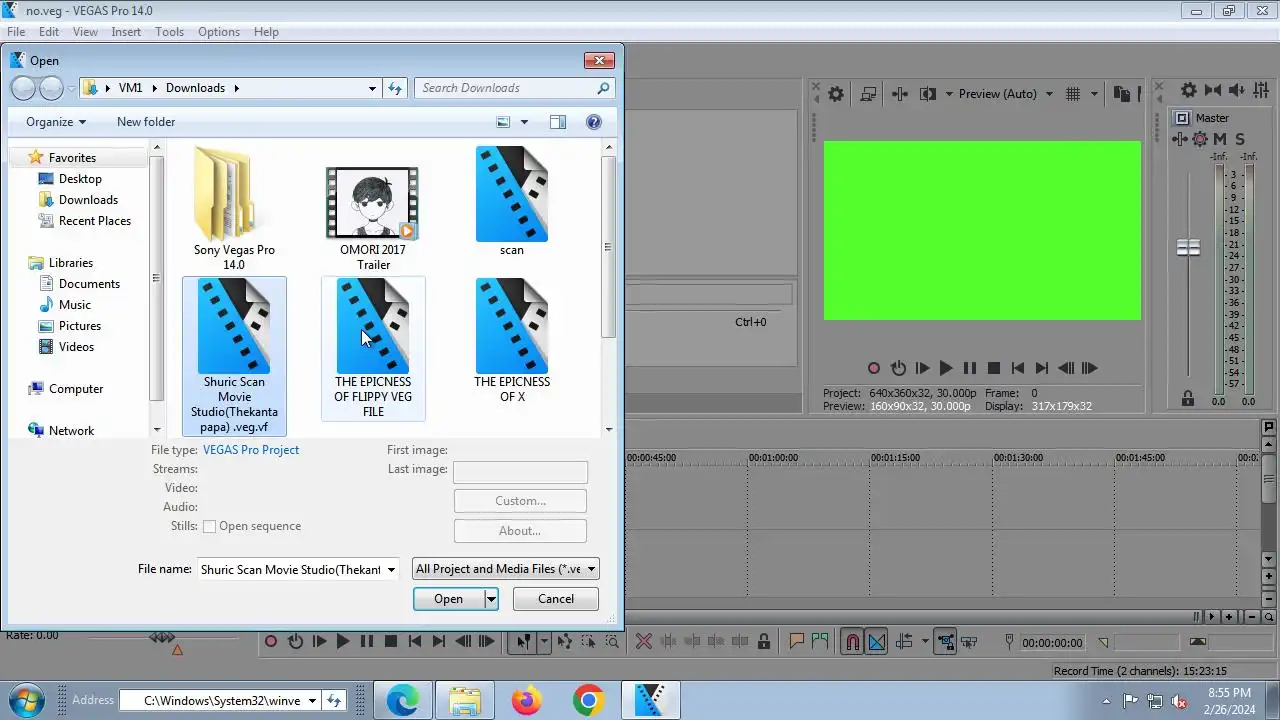Expand the File name combo box arrow
This screenshot has height=720, width=1280.
(391, 570)
